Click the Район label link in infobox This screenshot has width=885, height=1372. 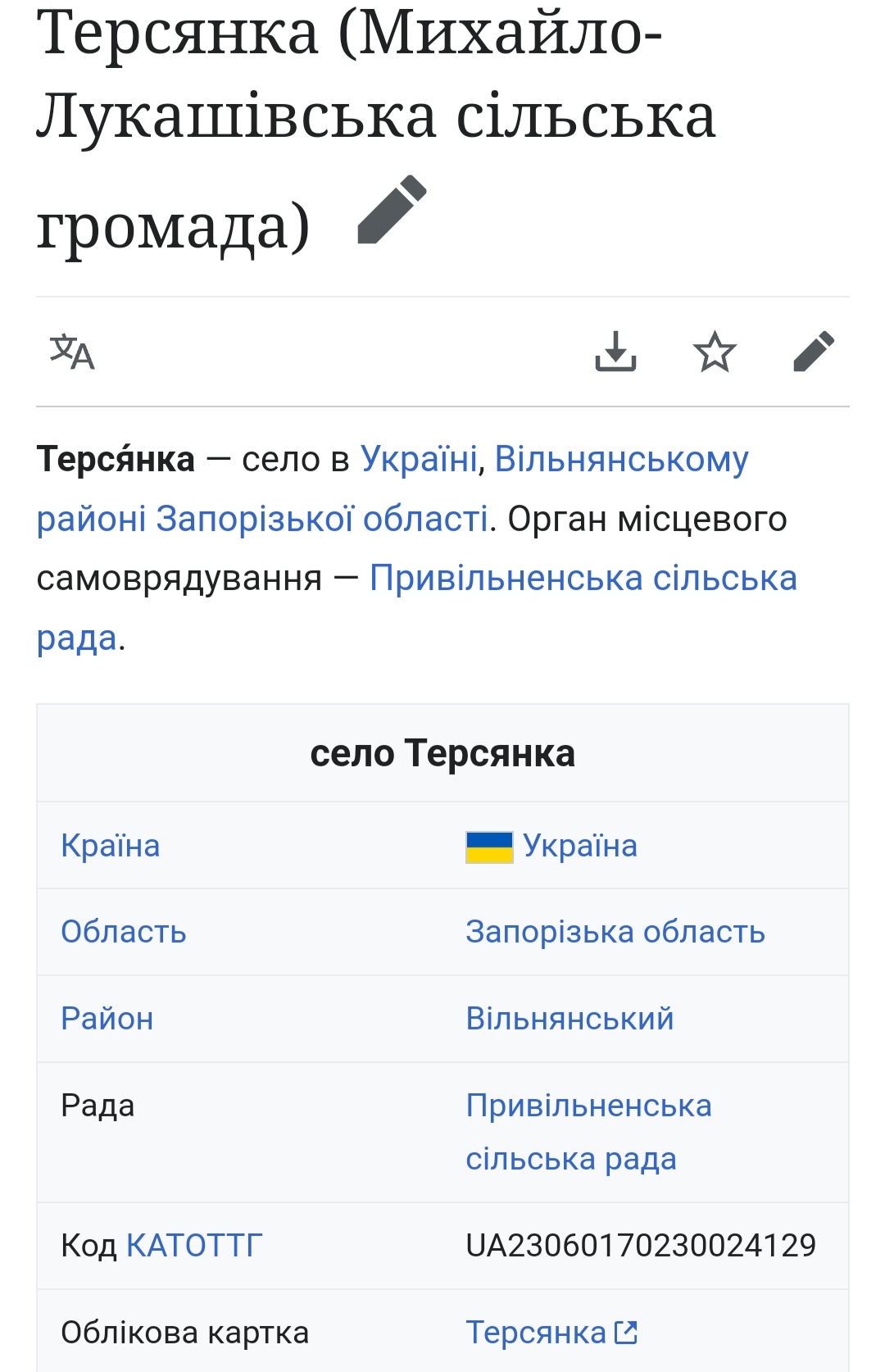(x=107, y=1019)
